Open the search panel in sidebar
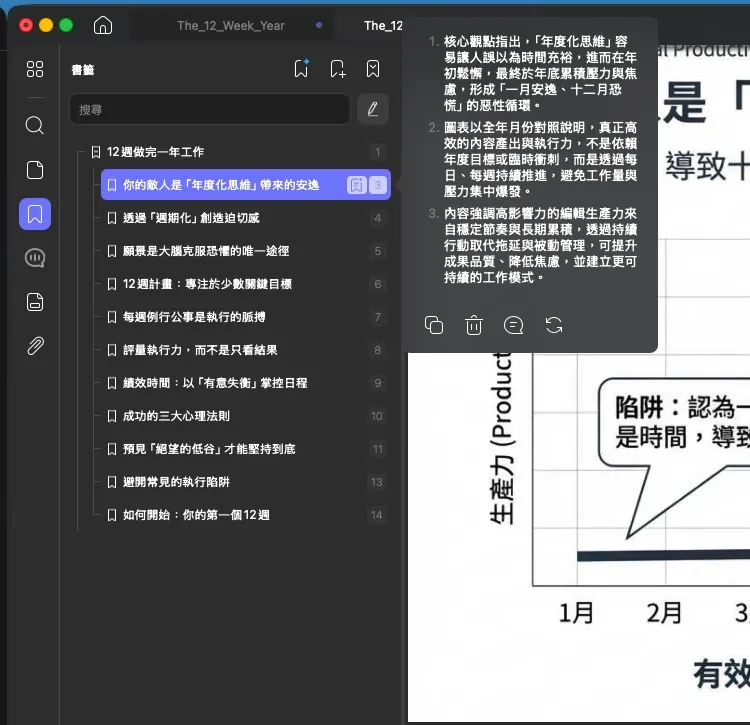Viewport: 750px width, 725px height. point(34,125)
